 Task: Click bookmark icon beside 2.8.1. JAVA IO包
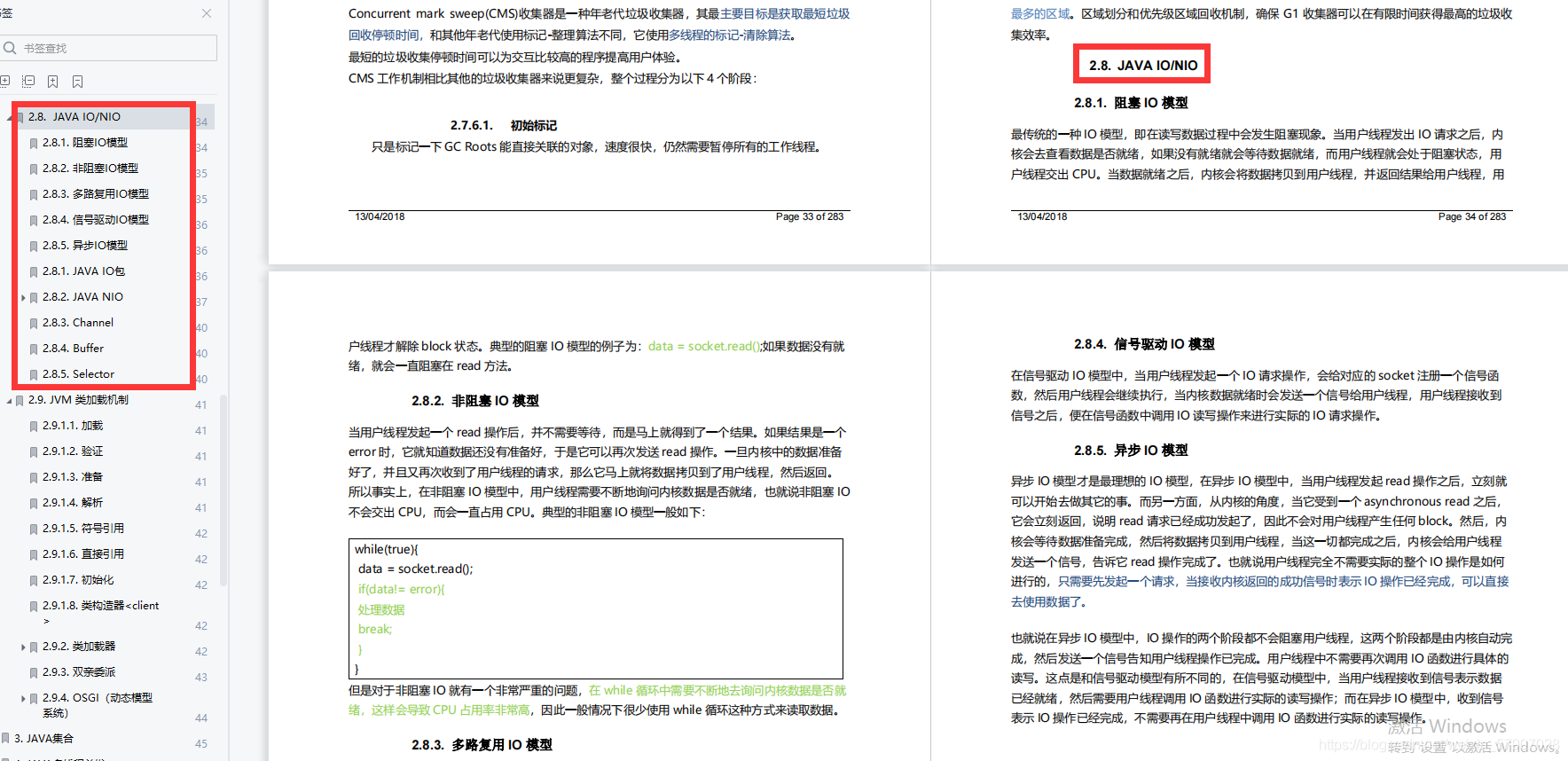click(x=34, y=271)
